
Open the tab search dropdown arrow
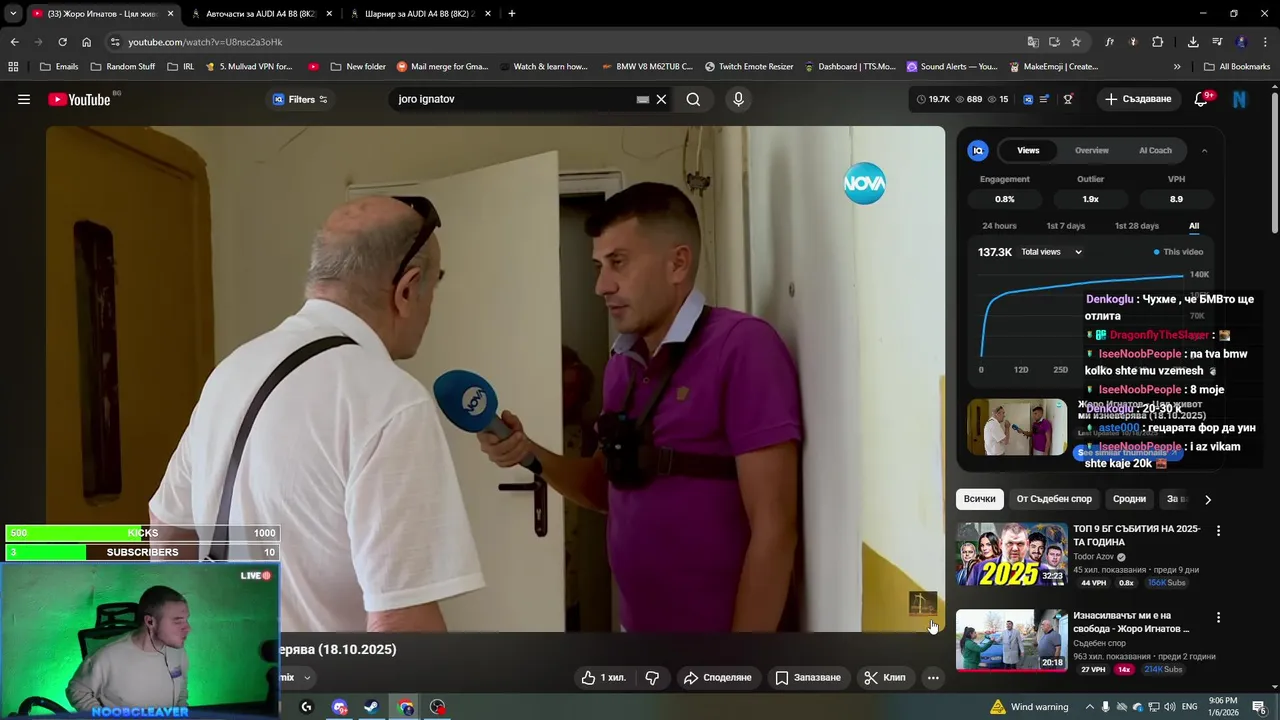point(13,14)
